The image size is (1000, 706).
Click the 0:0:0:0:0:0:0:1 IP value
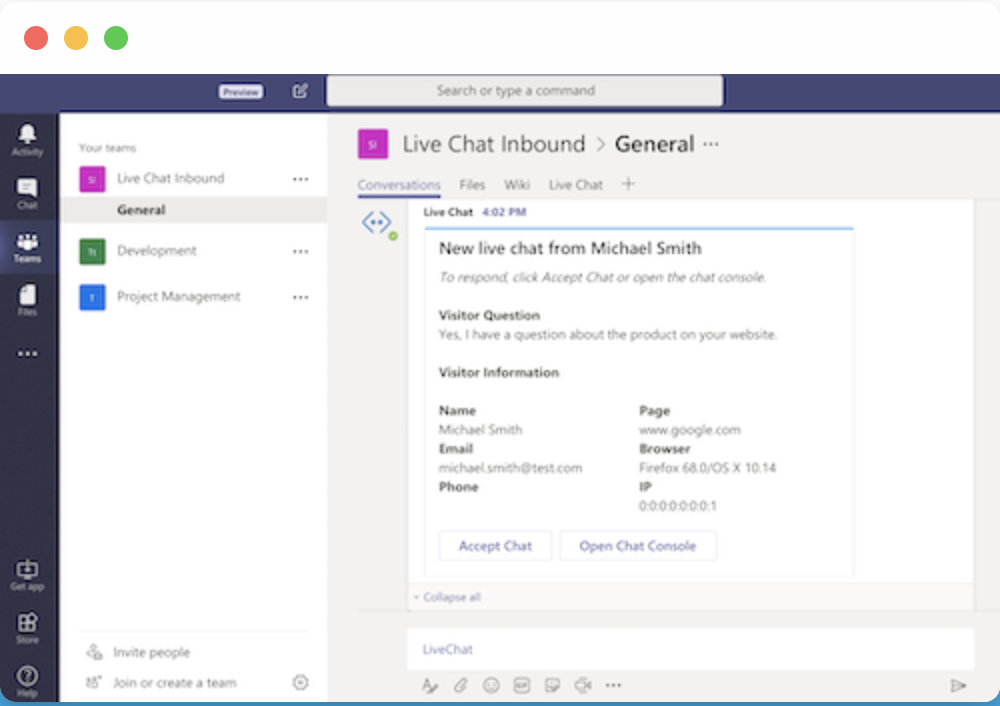pos(677,506)
